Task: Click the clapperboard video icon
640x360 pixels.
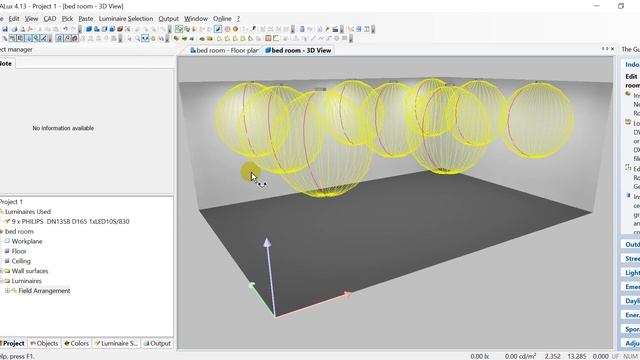Action: 335,29
